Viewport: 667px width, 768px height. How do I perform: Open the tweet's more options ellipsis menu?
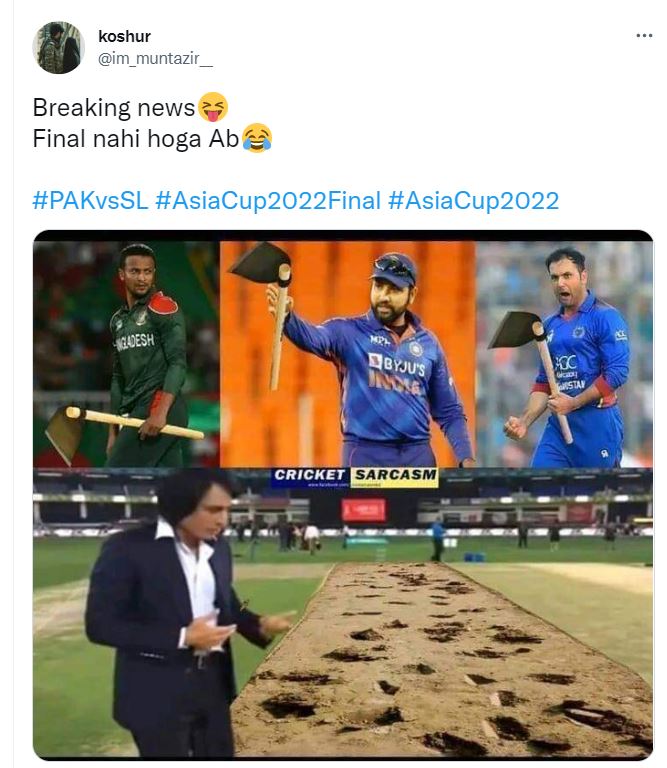[643, 35]
